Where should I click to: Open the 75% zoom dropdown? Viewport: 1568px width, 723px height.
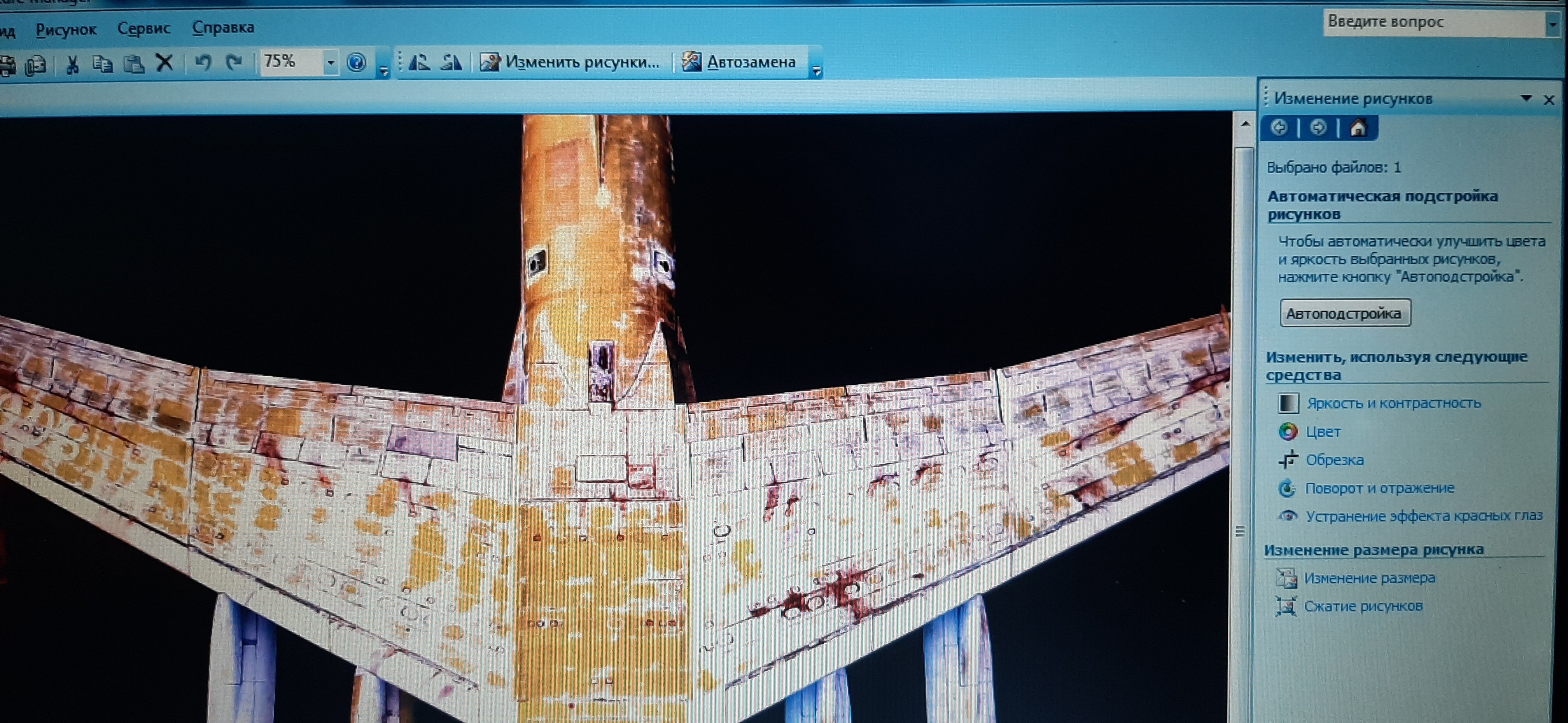tap(331, 62)
